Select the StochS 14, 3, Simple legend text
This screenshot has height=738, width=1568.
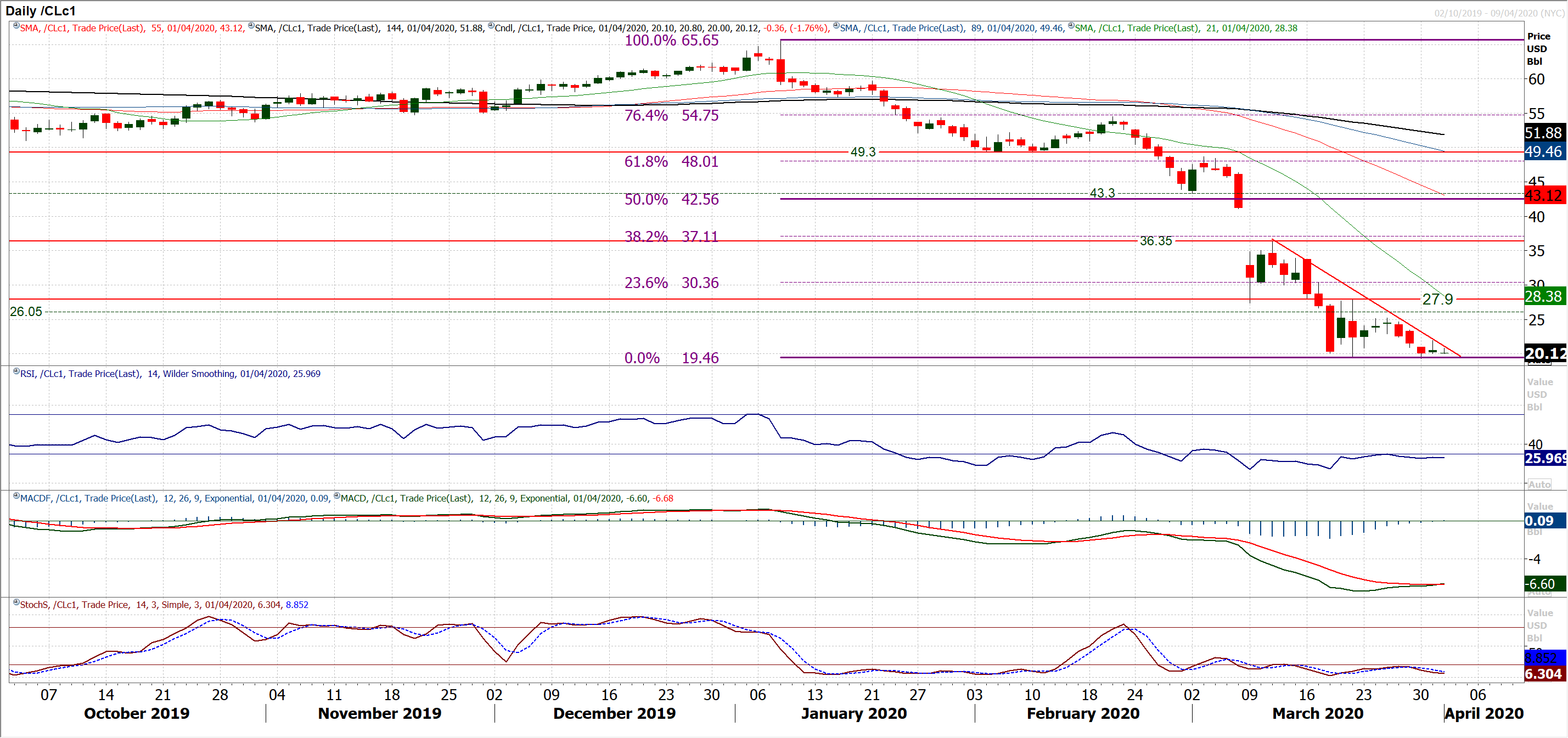164,605
